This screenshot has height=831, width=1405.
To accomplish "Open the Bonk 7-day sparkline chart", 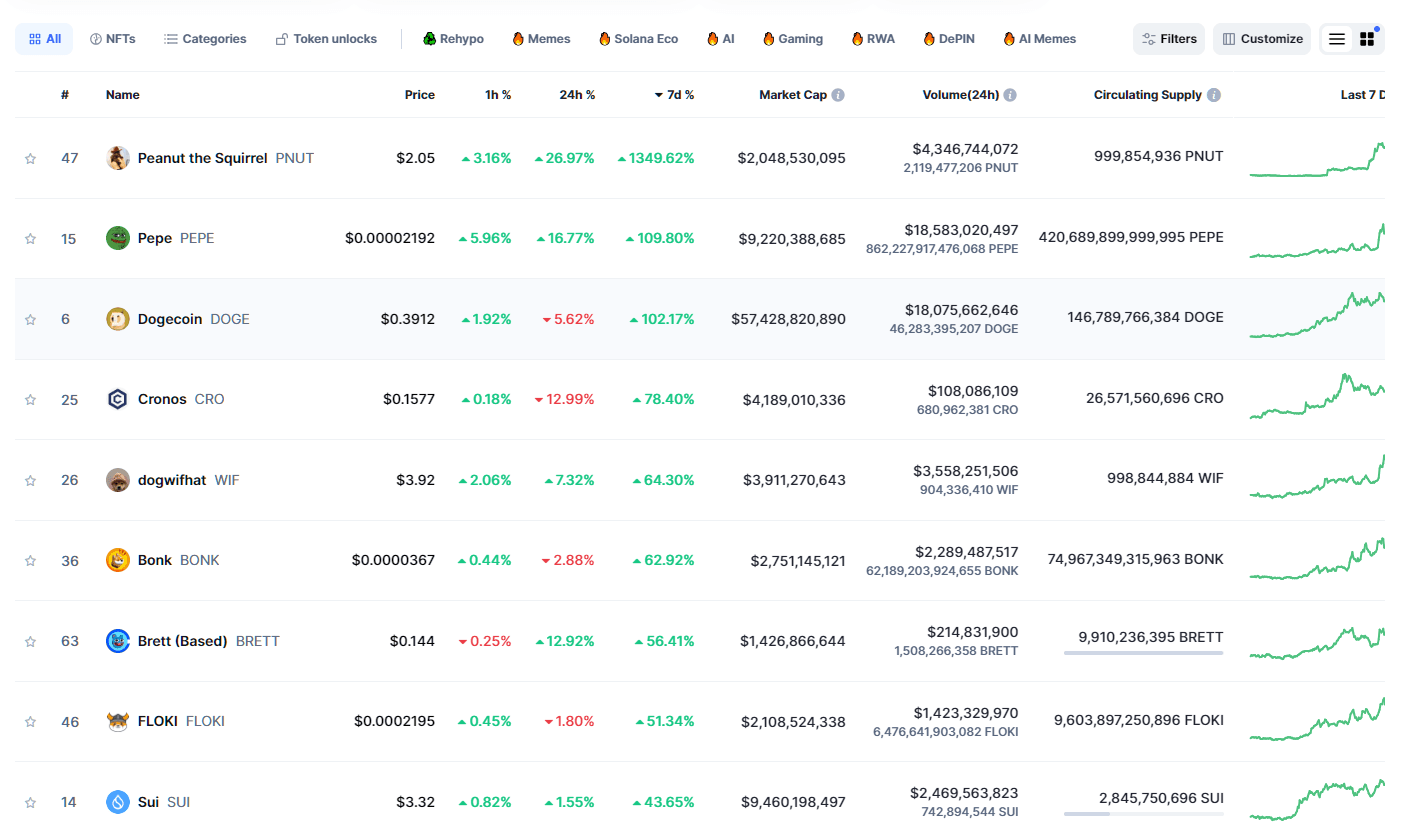I will pos(1316,561).
